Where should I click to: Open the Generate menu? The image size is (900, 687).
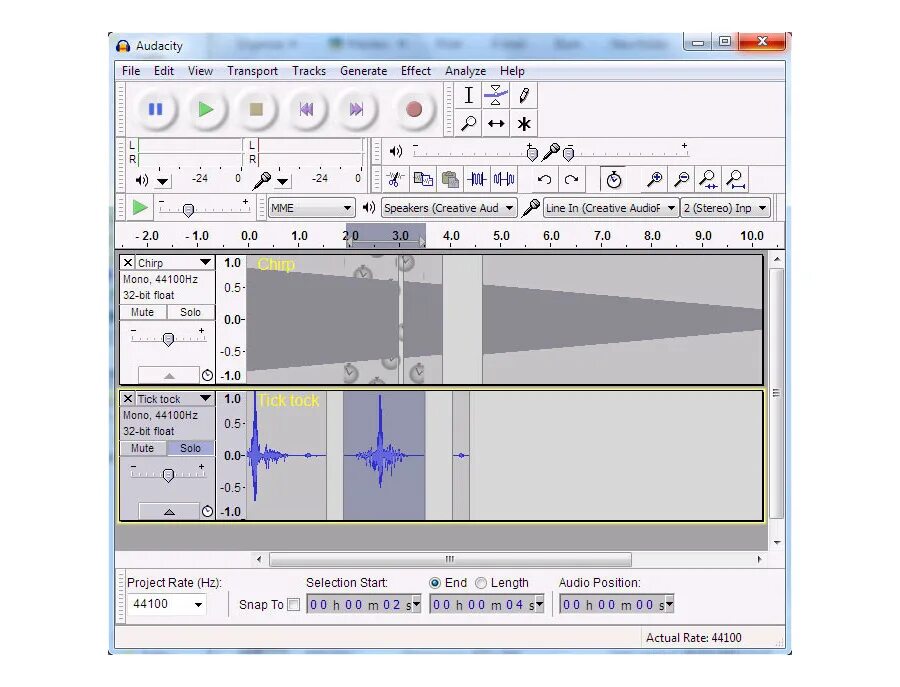(x=363, y=71)
